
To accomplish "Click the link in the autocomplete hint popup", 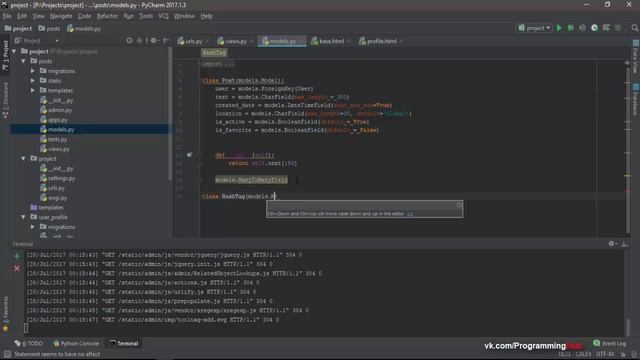I will (410, 213).
